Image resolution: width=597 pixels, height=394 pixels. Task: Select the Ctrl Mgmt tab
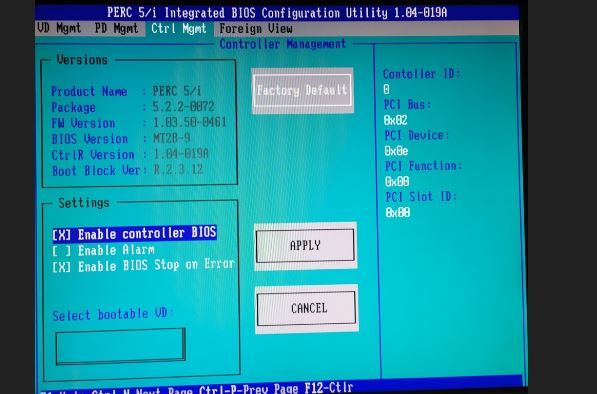pos(179,29)
